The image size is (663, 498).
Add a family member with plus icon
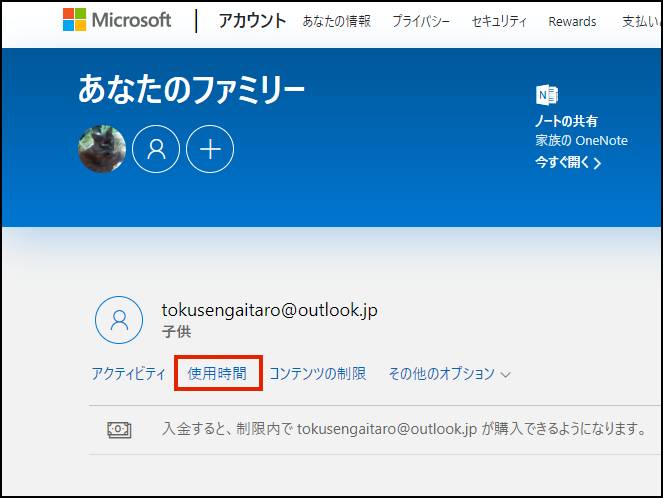(x=210, y=149)
